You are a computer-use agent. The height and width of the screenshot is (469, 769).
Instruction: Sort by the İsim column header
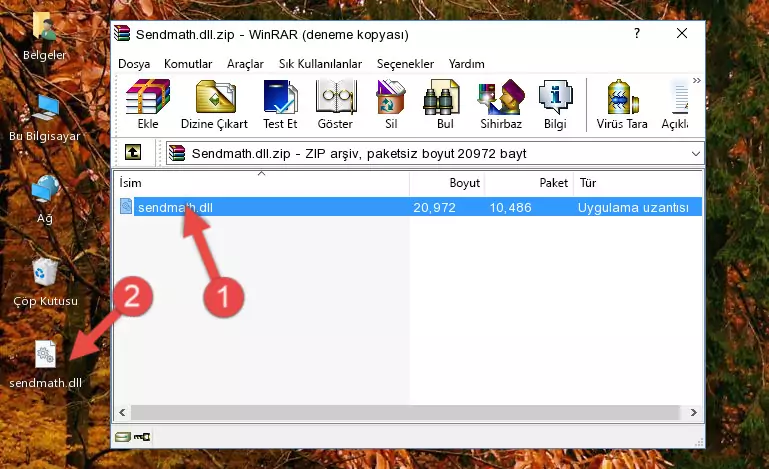(262, 182)
